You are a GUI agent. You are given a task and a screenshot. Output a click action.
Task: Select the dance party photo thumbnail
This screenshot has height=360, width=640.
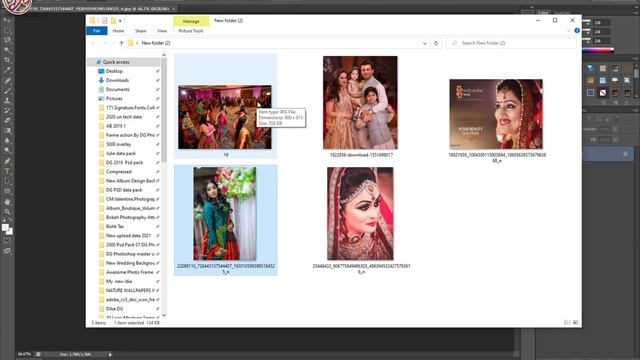[224, 117]
